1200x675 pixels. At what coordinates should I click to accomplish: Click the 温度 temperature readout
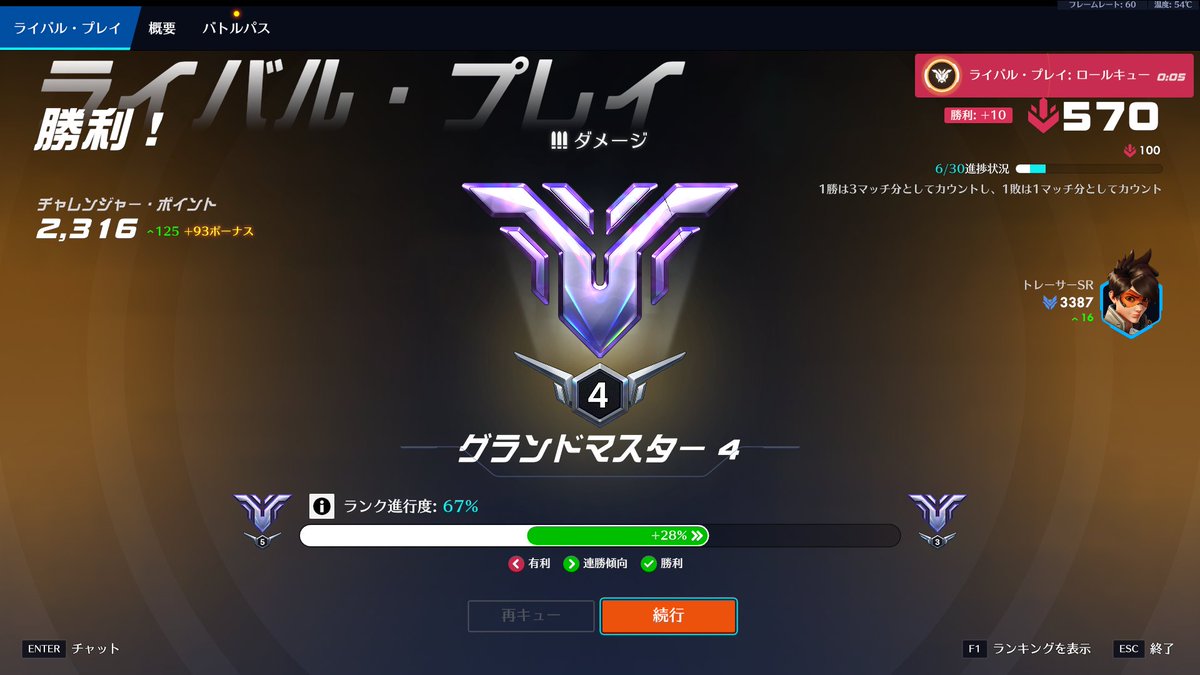coord(1171,5)
